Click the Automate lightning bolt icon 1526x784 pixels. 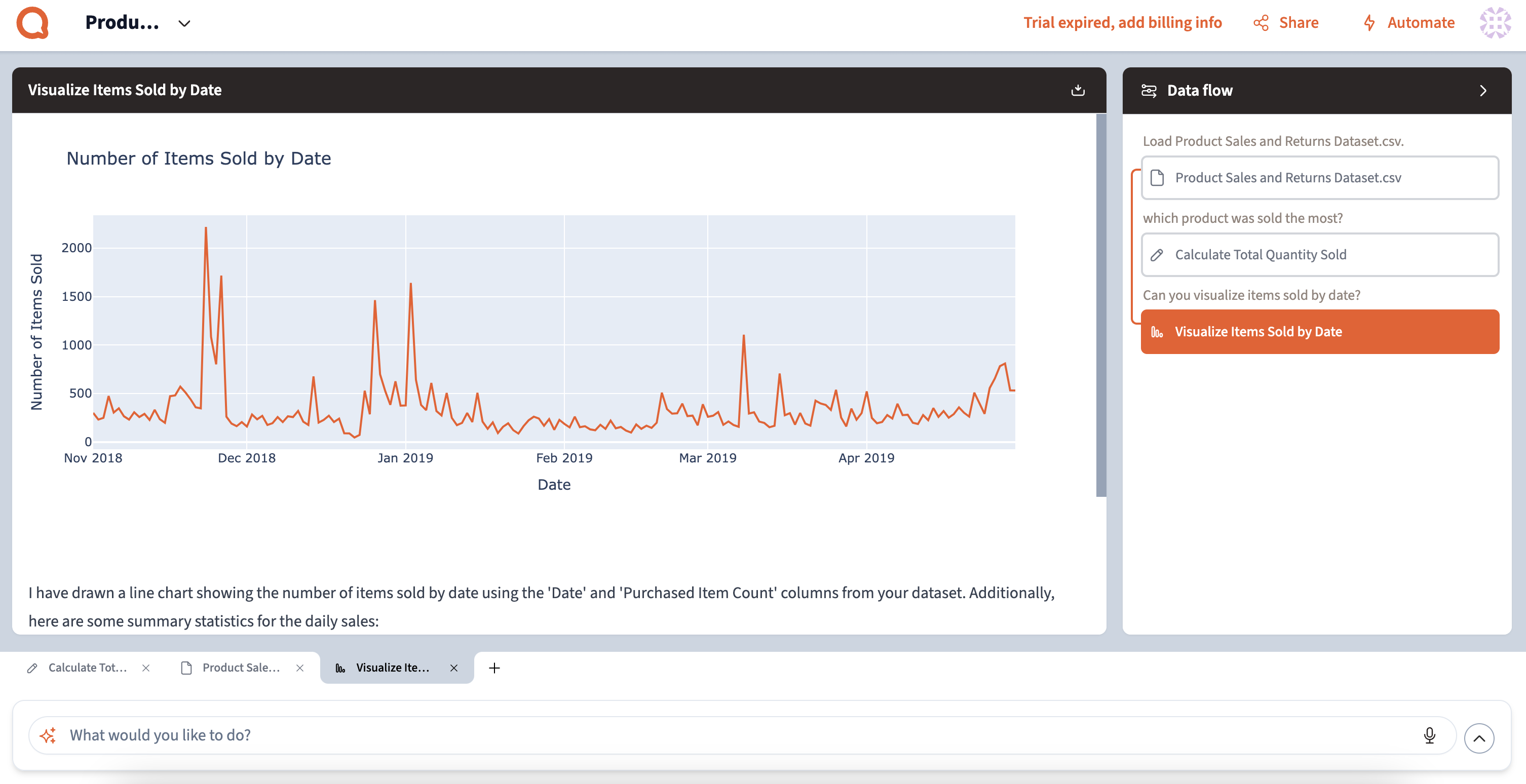(x=1369, y=22)
